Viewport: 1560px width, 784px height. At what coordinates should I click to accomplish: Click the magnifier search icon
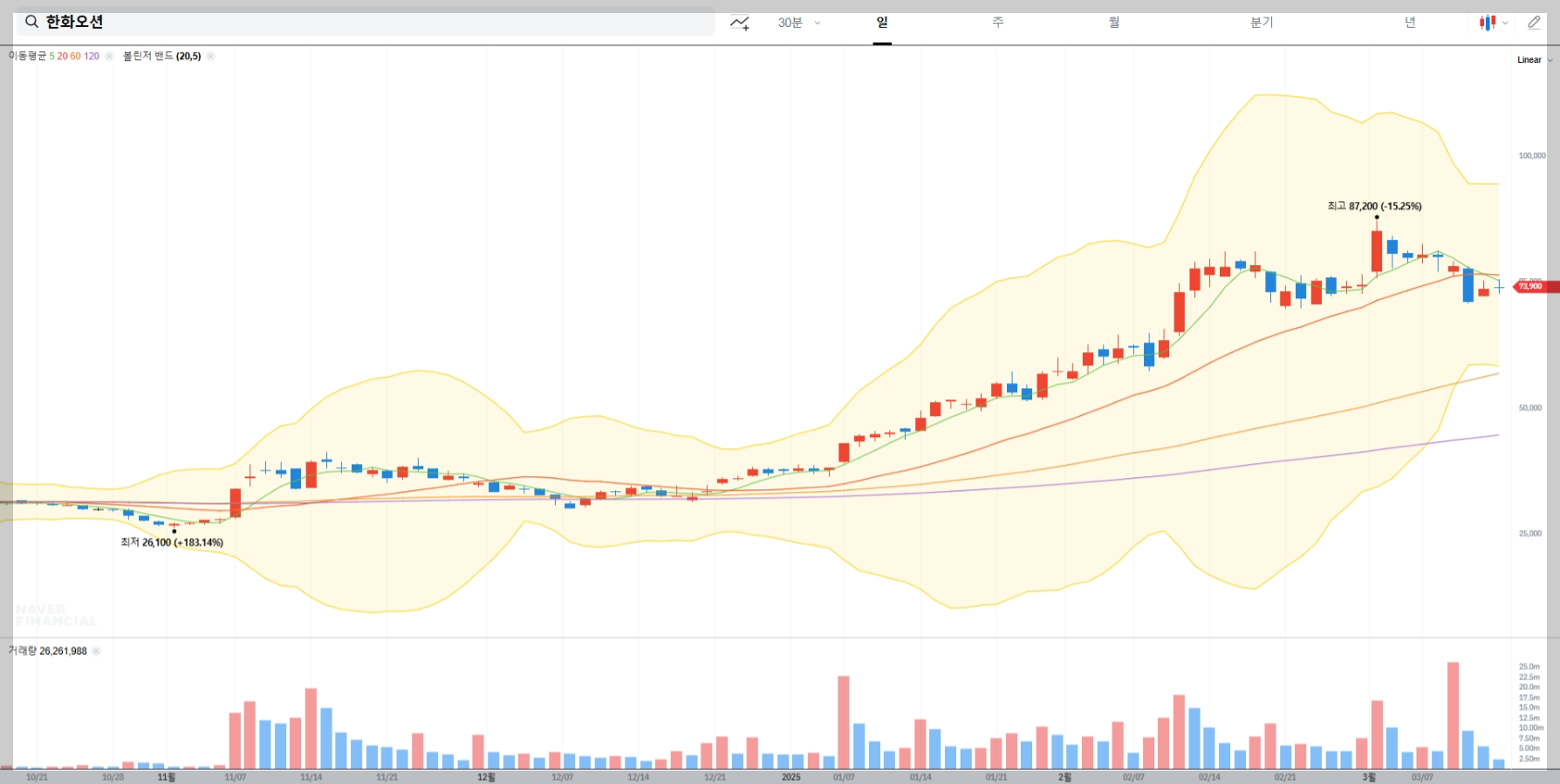(x=31, y=22)
